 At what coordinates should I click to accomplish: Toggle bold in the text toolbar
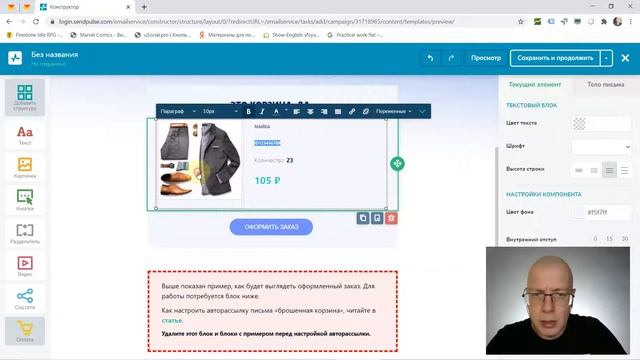(x=248, y=111)
